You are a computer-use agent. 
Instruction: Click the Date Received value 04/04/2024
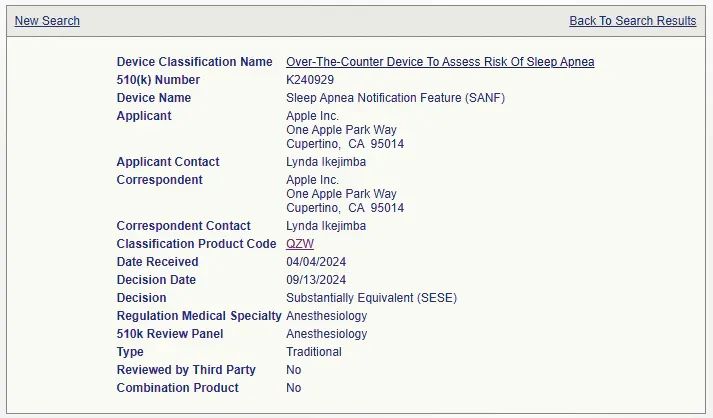point(316,262)
